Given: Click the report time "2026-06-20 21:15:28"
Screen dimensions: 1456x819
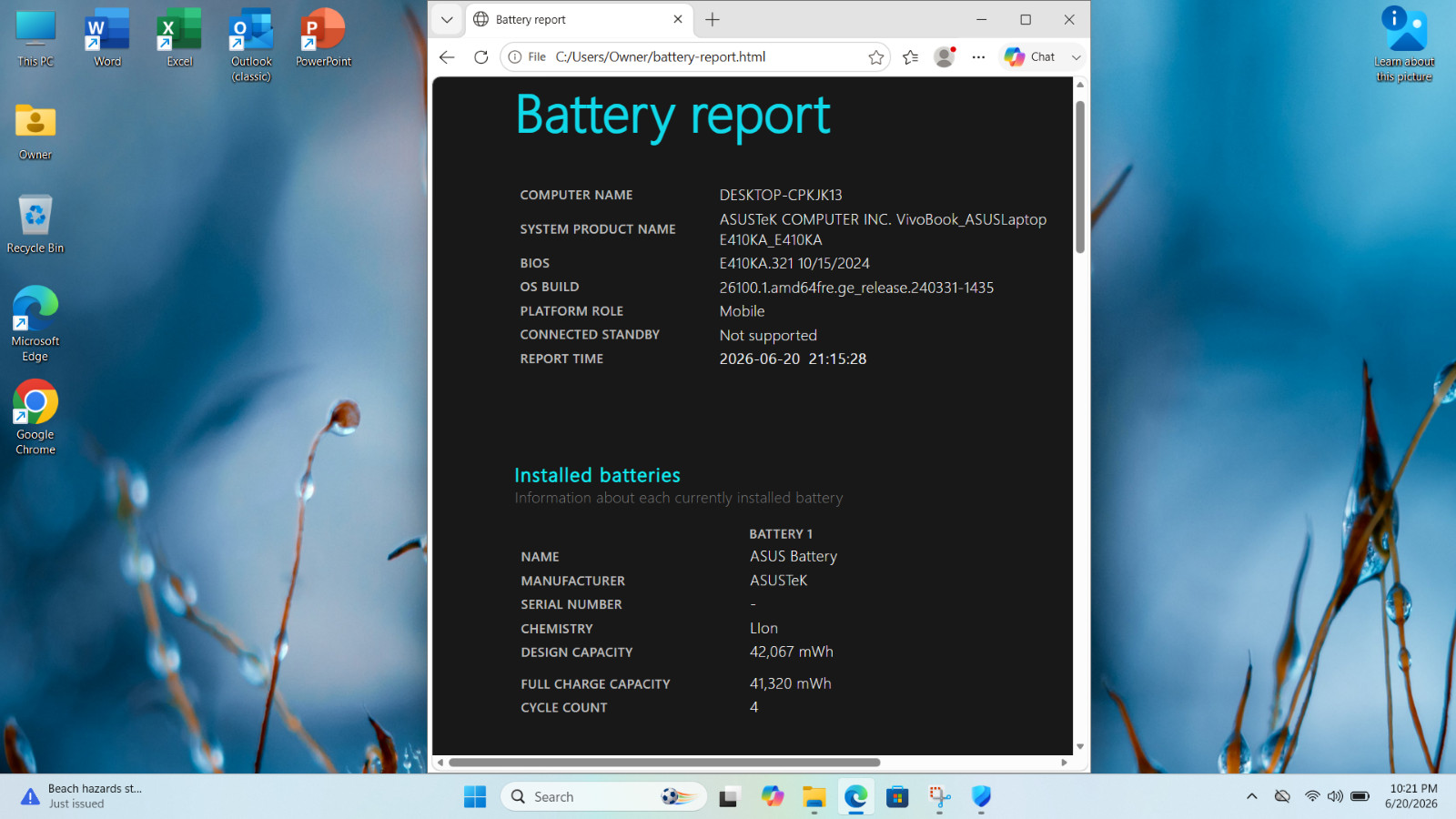Looking at the screenshot, I should click(793, 359).
